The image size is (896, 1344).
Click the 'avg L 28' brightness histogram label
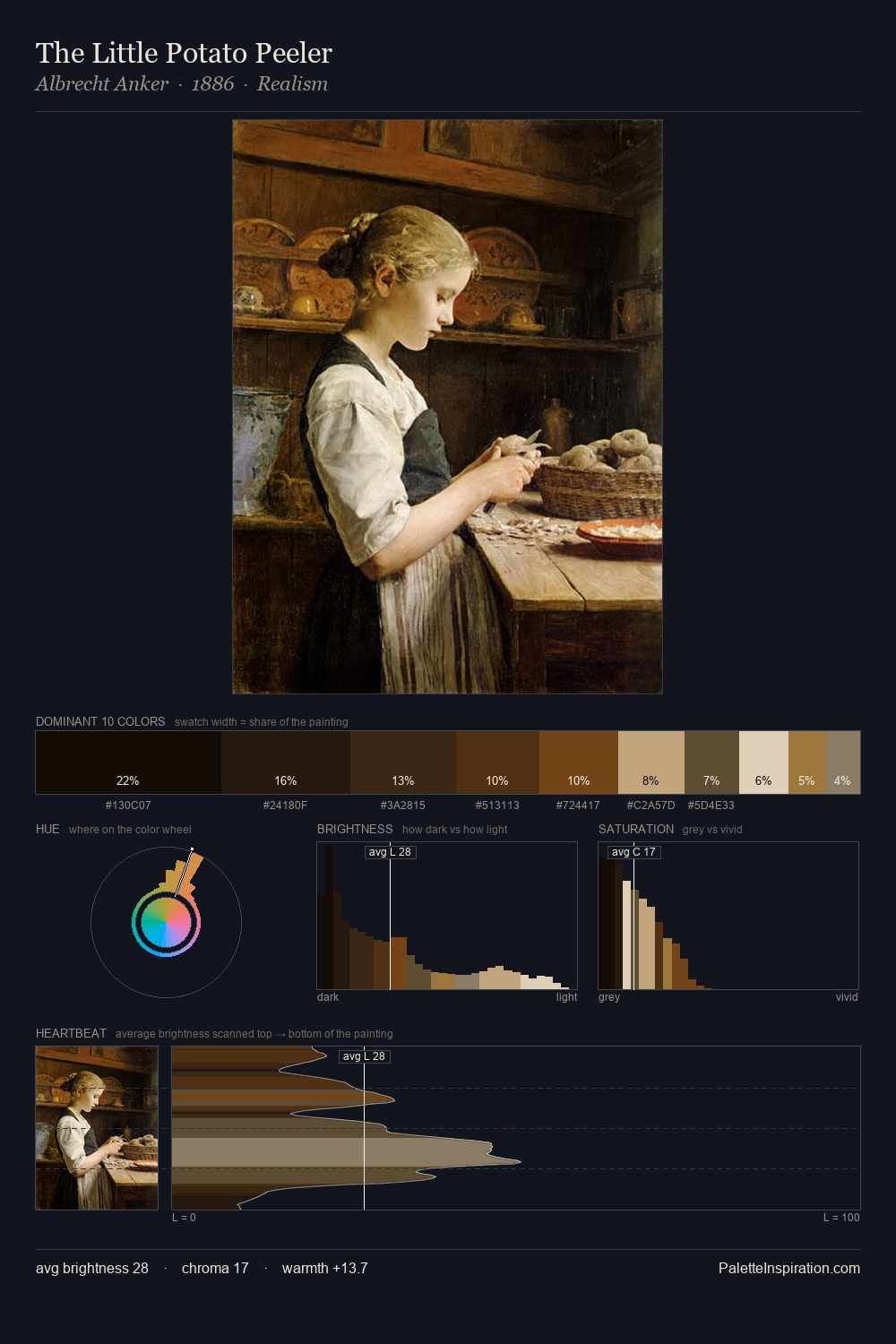tap(390, 852)
